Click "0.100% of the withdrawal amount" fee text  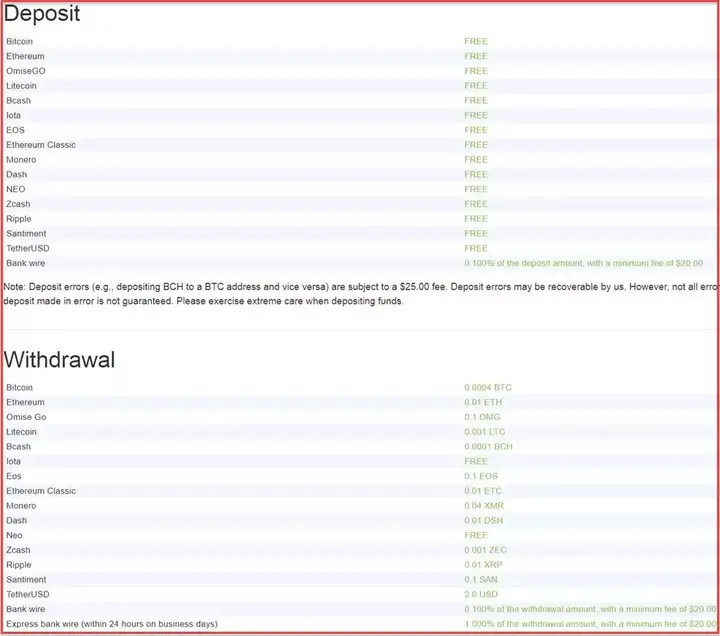(x=590, y=609)
